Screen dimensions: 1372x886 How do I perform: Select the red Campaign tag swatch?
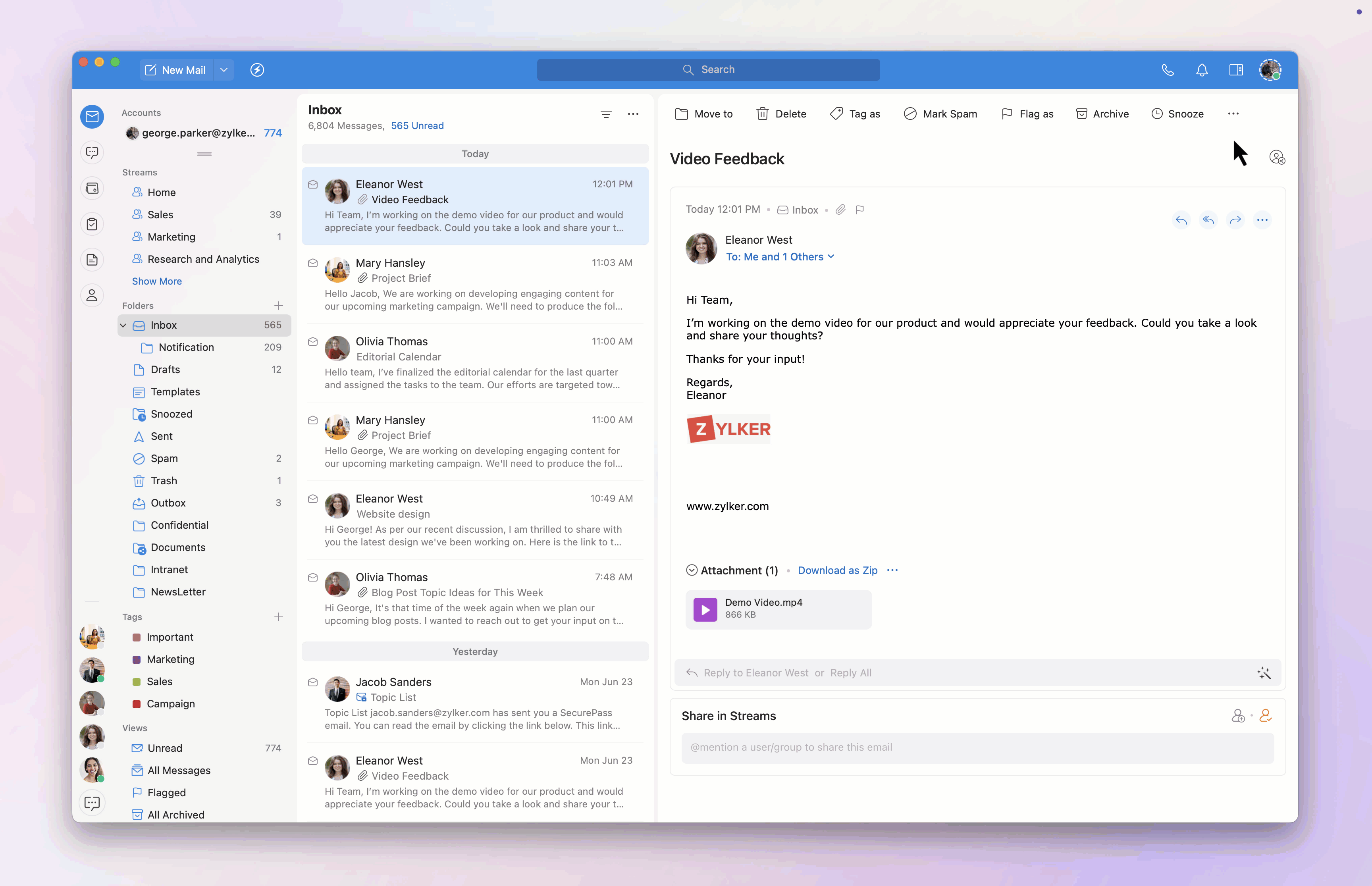coord(137,704)
